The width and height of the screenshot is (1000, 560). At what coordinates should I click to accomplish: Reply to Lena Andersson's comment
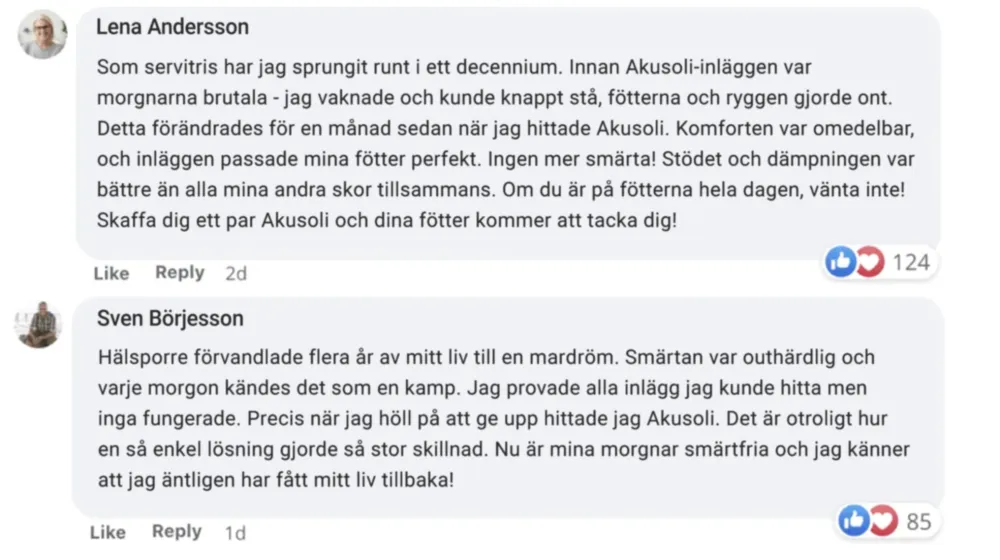point(180,272)
